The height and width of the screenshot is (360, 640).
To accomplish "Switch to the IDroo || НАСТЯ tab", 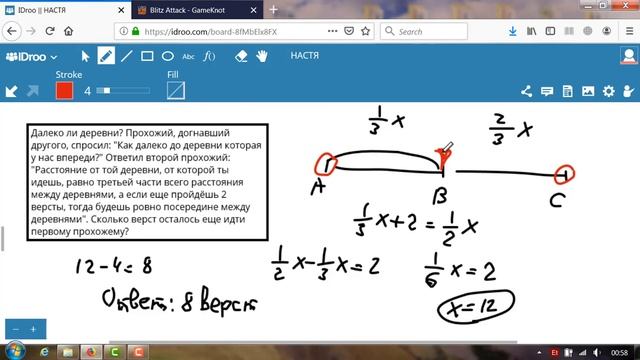I will pos(65,10).
